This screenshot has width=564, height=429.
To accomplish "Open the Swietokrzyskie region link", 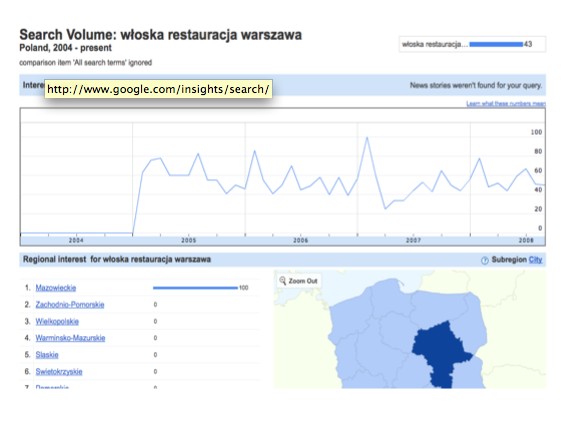I will pos(59,371).
